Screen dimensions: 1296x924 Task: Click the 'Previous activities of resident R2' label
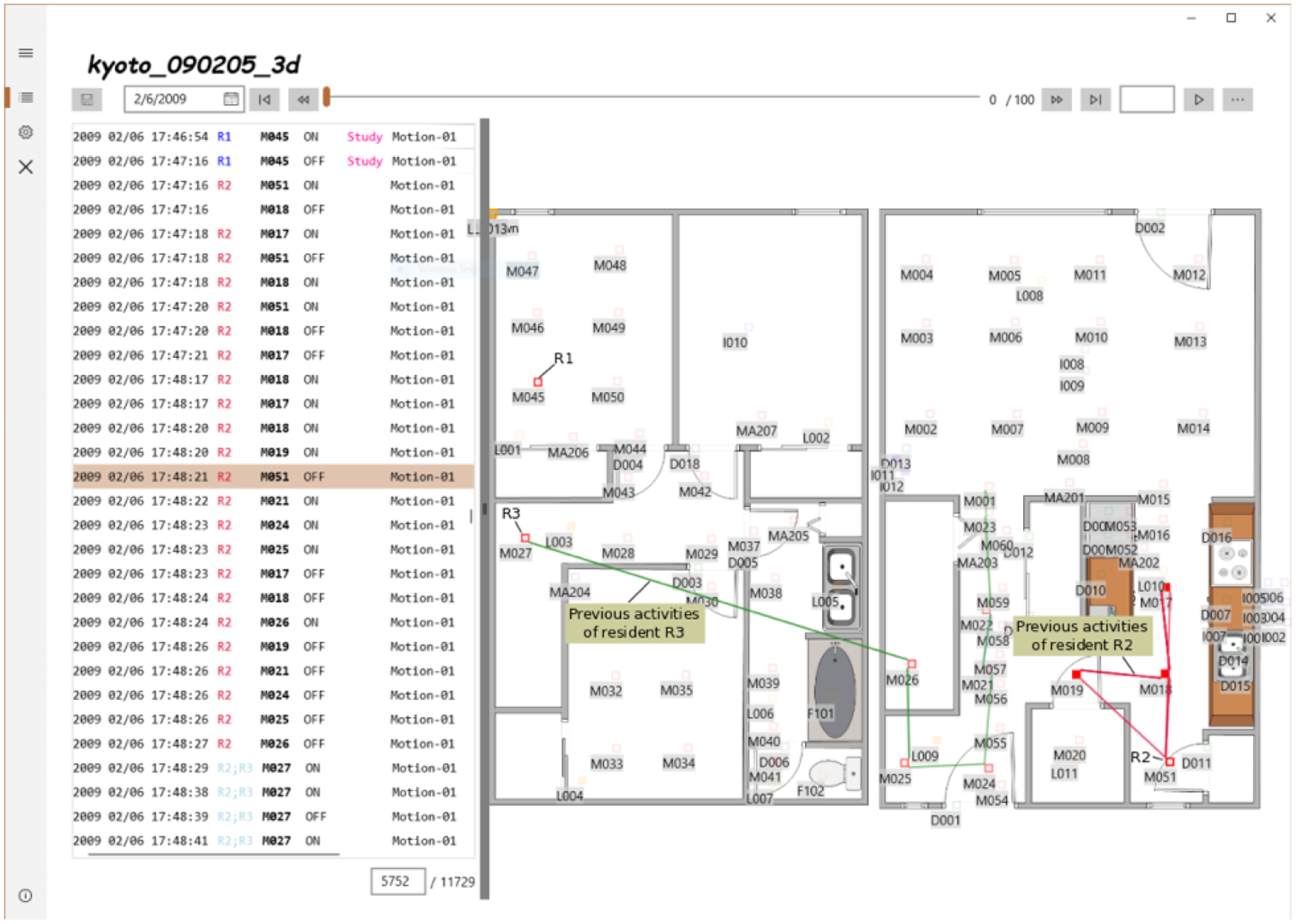(x=1081, y=636)
